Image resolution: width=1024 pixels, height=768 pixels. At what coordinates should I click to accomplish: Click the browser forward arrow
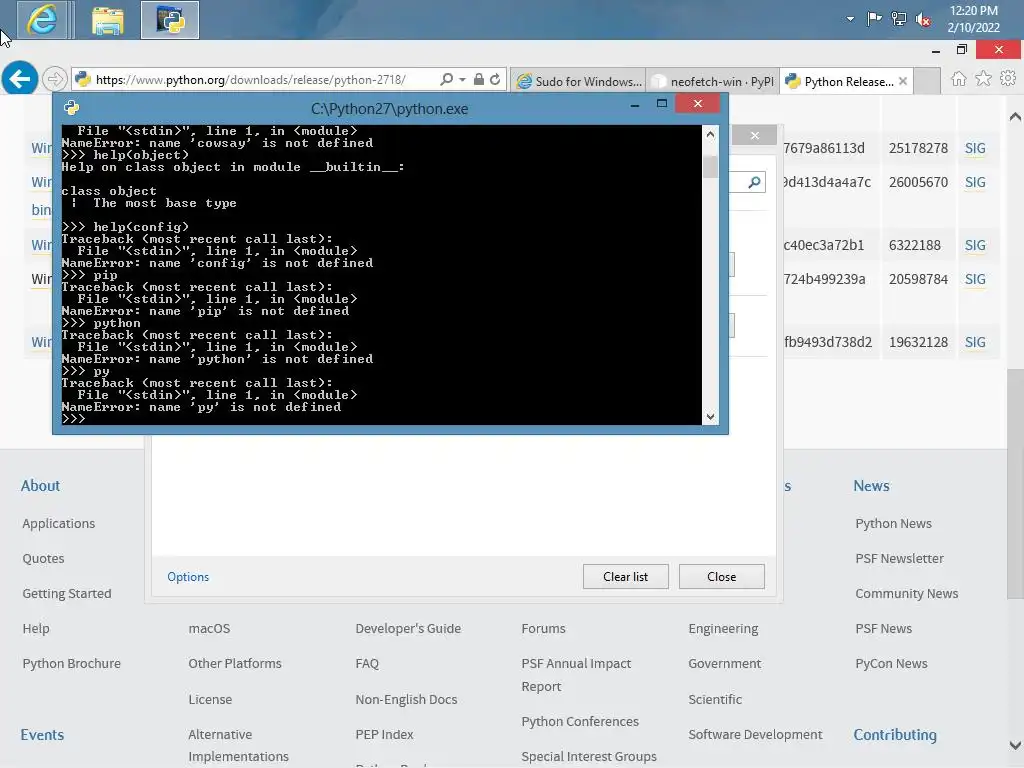pos(55,80)
